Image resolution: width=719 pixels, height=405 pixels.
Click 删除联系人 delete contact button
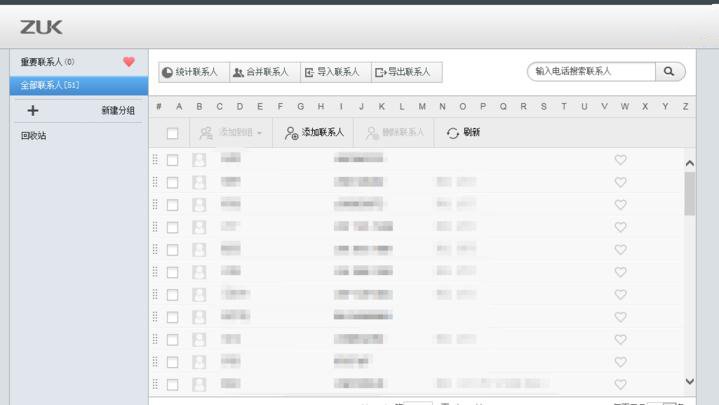pyautogui.click(x=394, y=133)
